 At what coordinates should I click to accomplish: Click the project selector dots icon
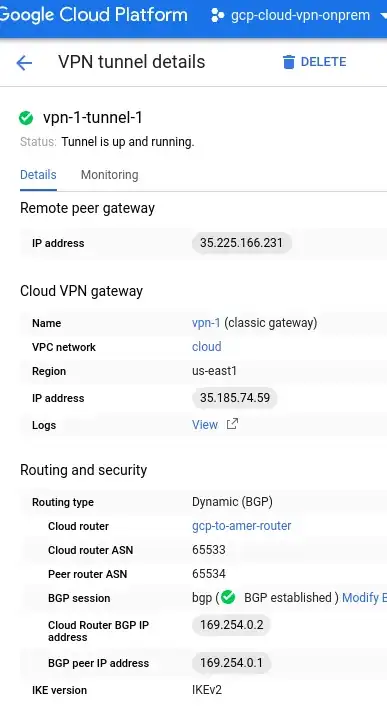[217, 16]
